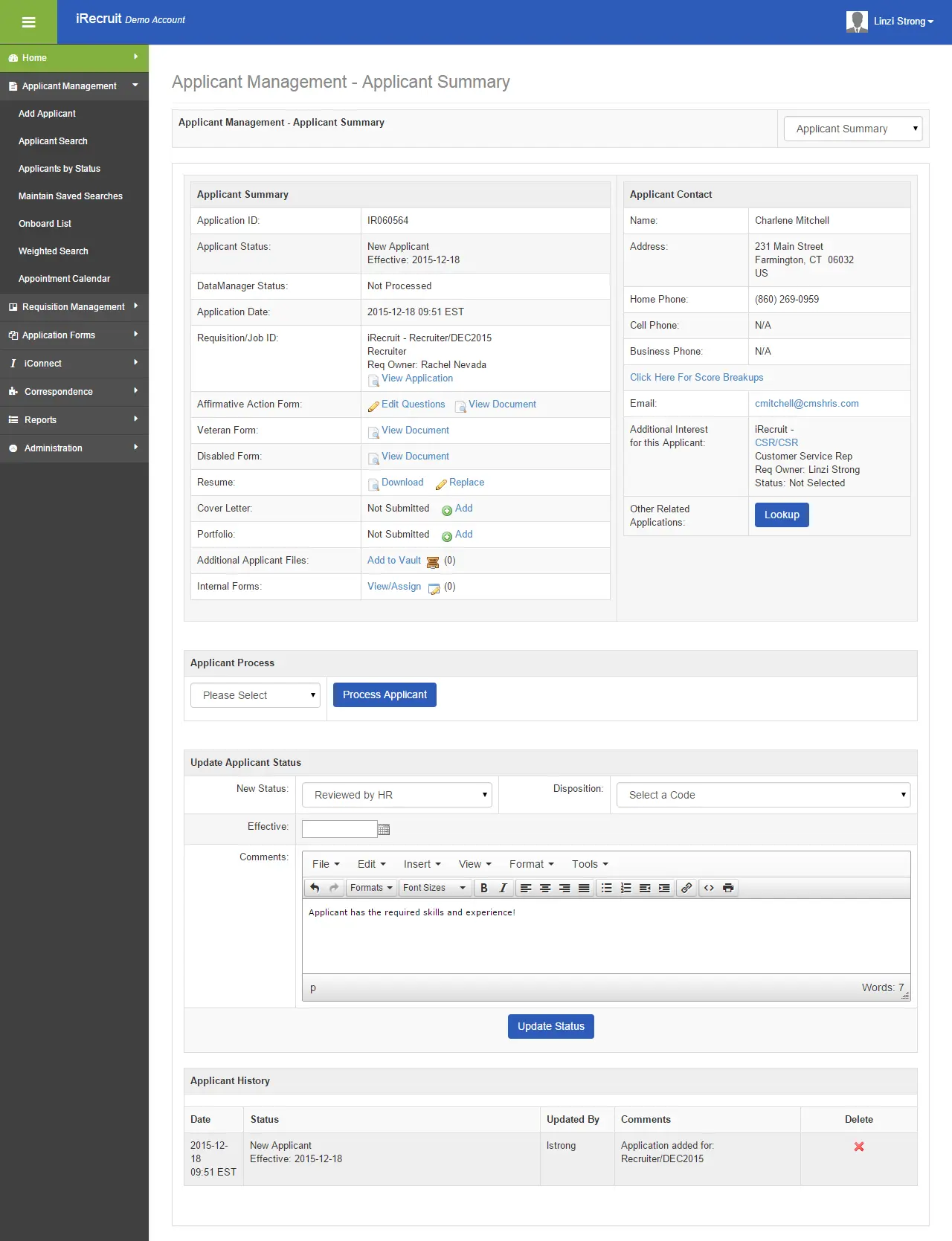Open the New Status dropdown
Image resolution: width=952 pixels, height=1241 pixels.
point(397,795)
